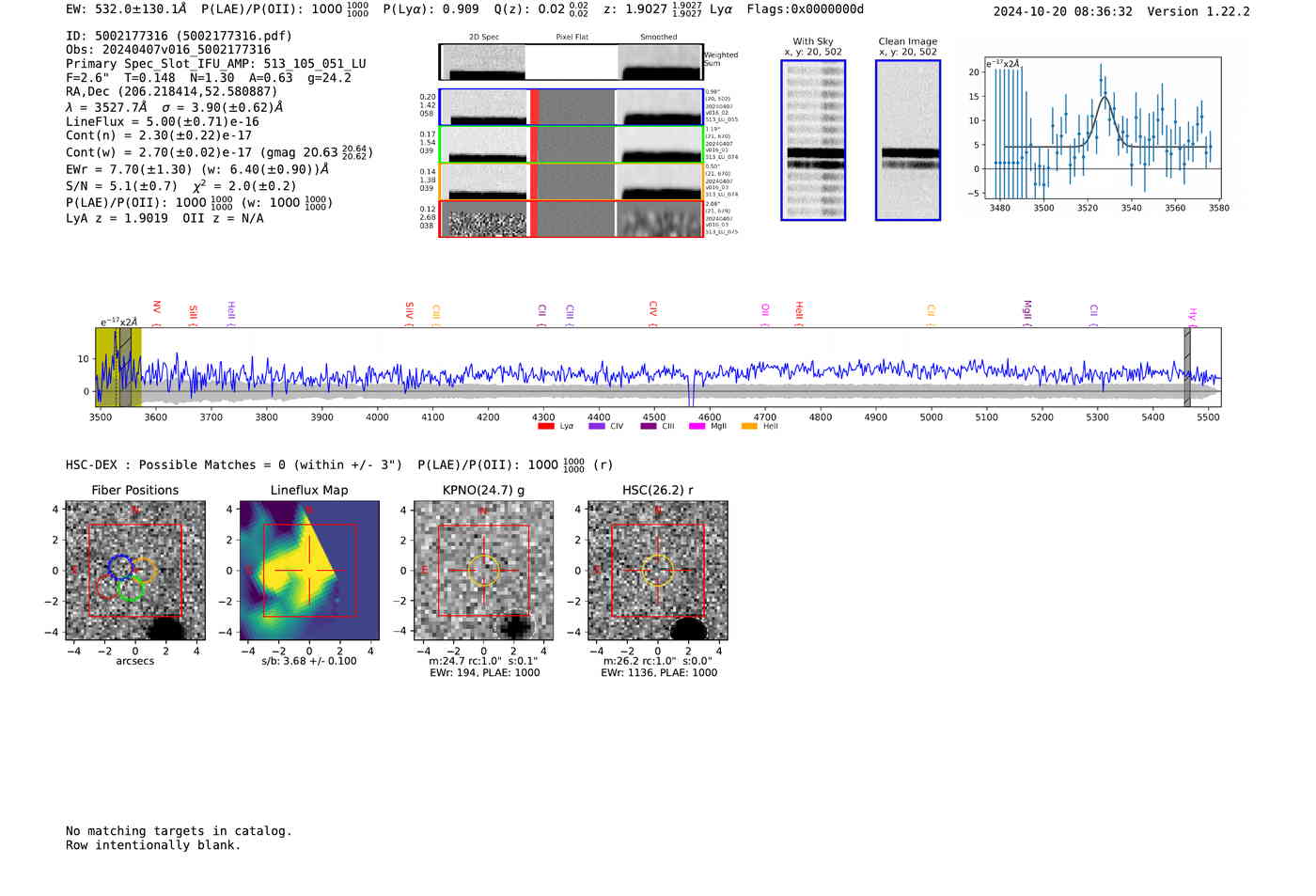Open the KPNO(24.7) g image panel
The height and width of the screenshot is (896, 1316).
point(483,571)
